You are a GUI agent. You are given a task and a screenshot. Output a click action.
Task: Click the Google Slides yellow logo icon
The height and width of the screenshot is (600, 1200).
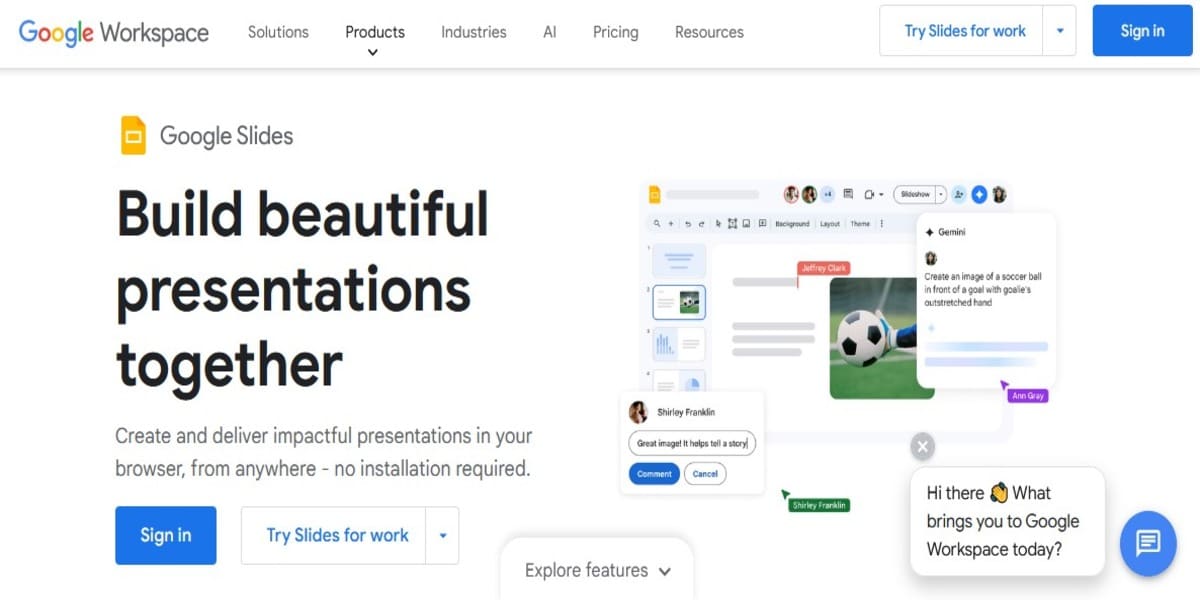coord(136,135)
